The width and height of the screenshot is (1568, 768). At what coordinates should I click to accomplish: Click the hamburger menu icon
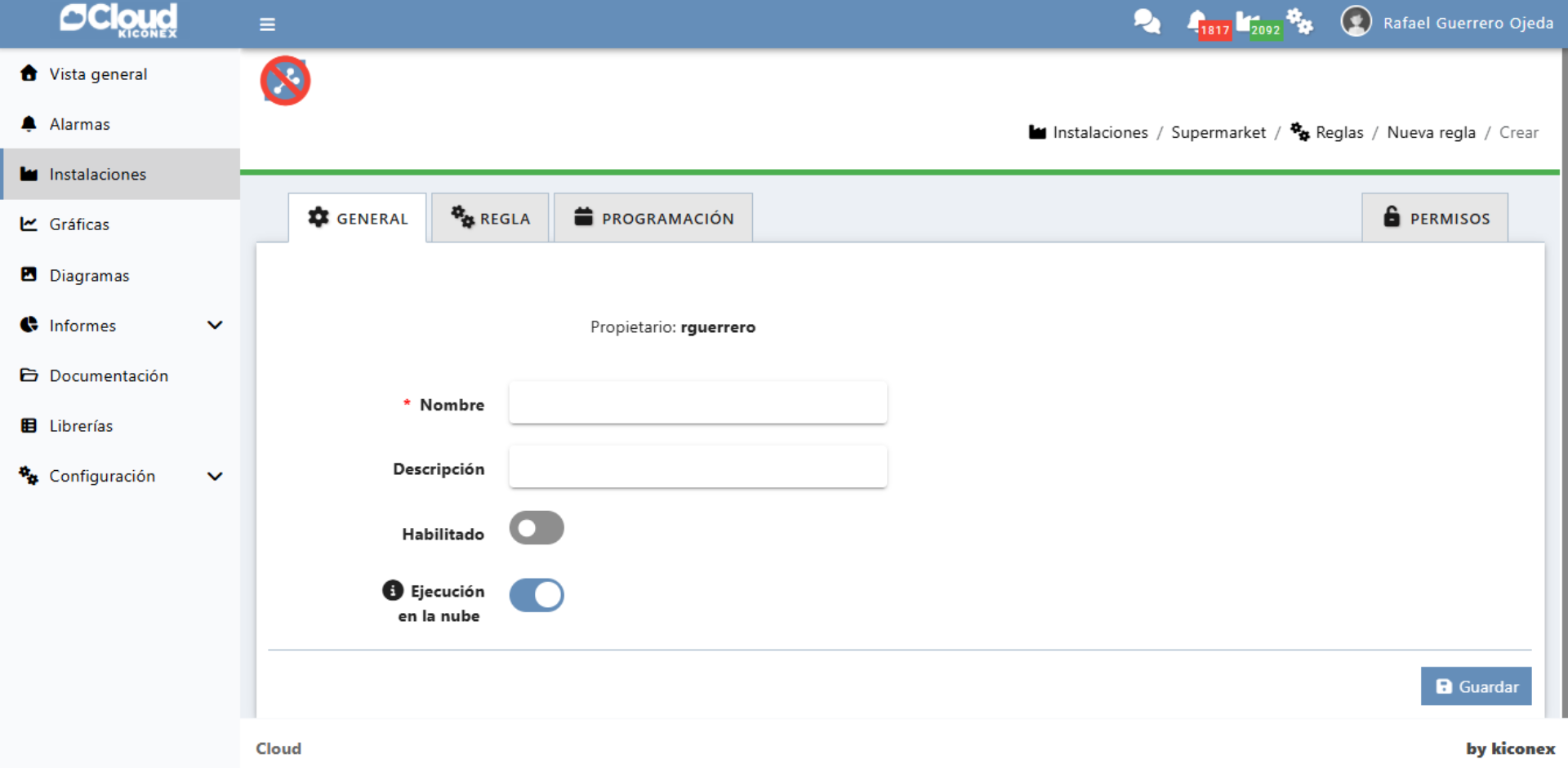tap(267, 24)
